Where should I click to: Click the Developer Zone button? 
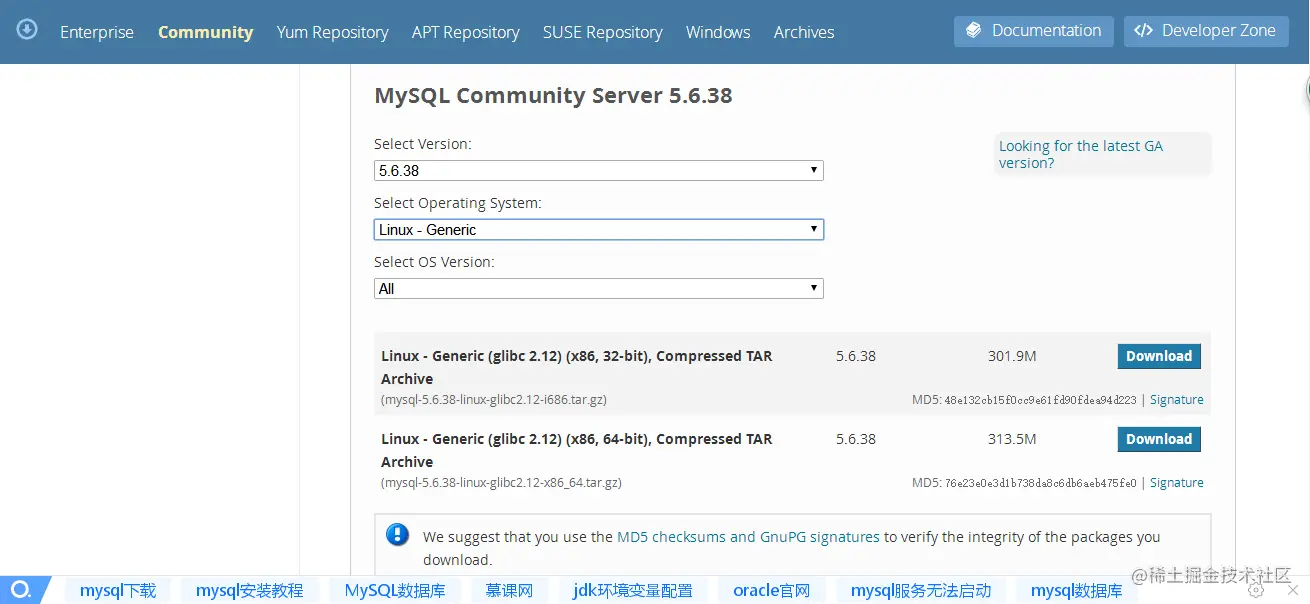tap(1206, 31)
